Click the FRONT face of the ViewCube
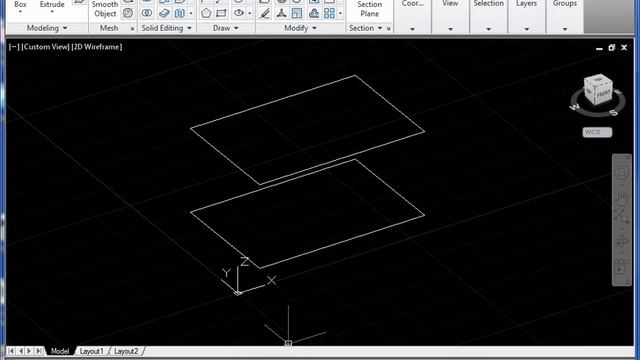 coord(603,94)
